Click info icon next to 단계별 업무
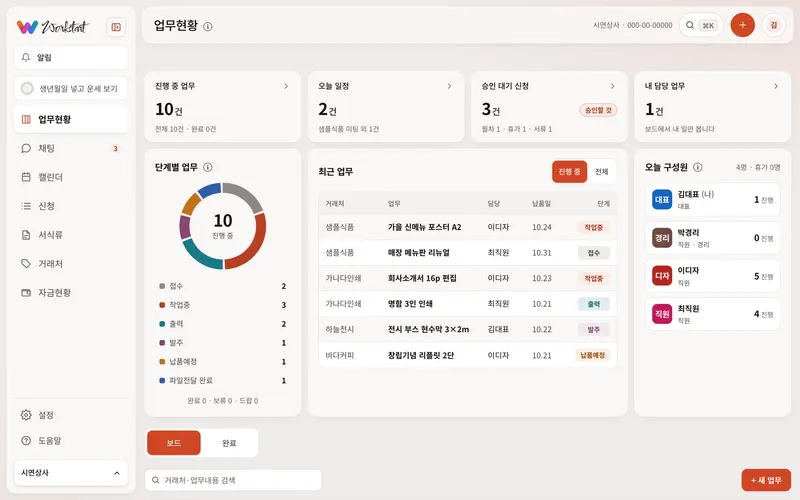The width and height of the screenshot is (800, 500). point(208,167)
